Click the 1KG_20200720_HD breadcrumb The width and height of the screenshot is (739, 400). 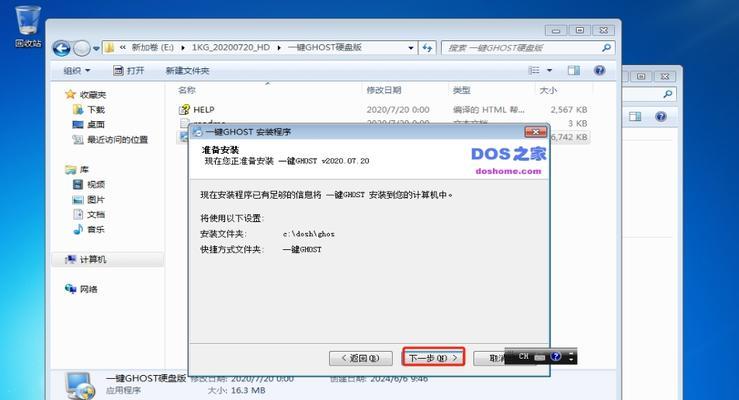tap(231, 48)
